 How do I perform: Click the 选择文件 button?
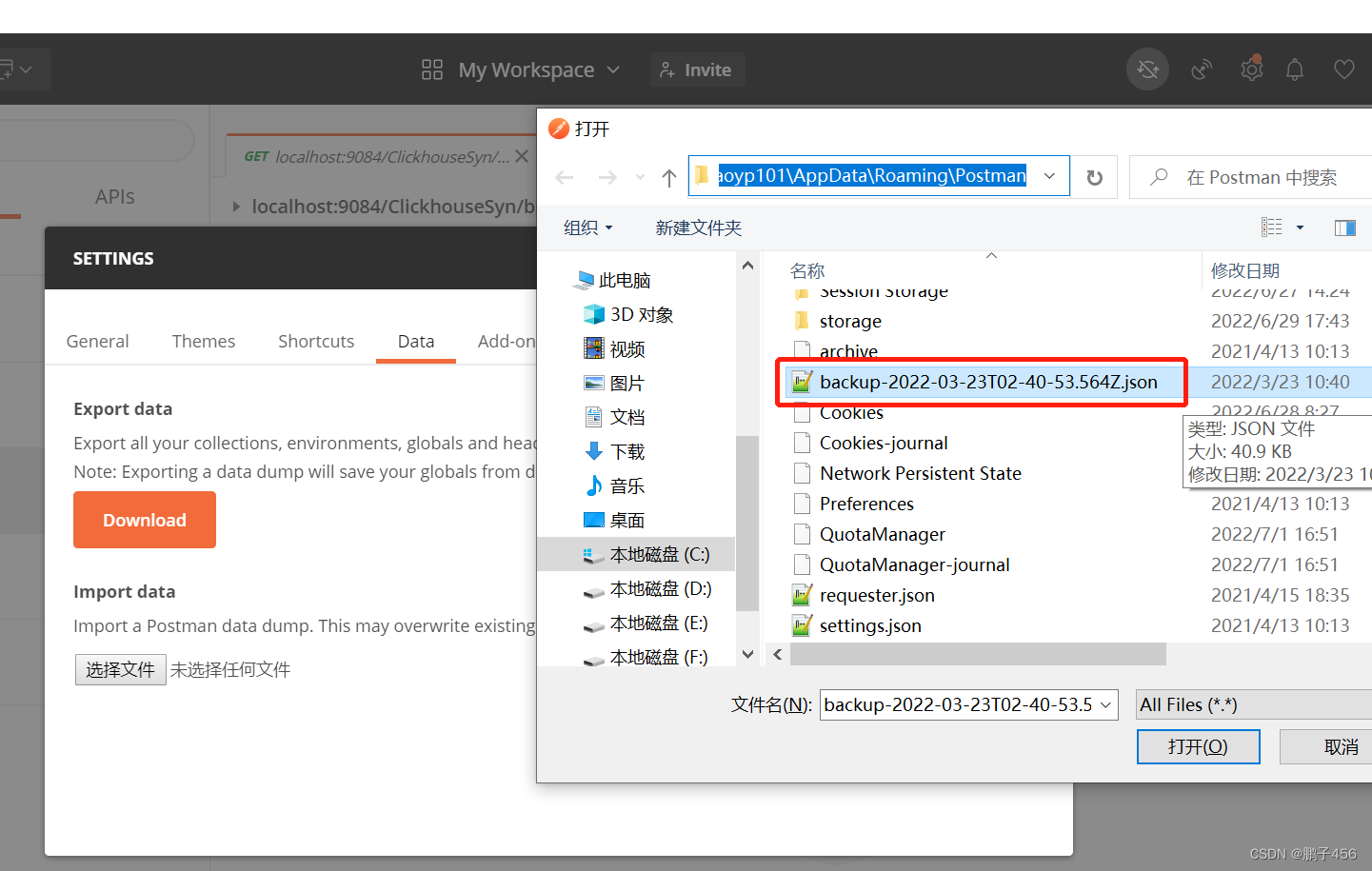click(x=121, y=670)
